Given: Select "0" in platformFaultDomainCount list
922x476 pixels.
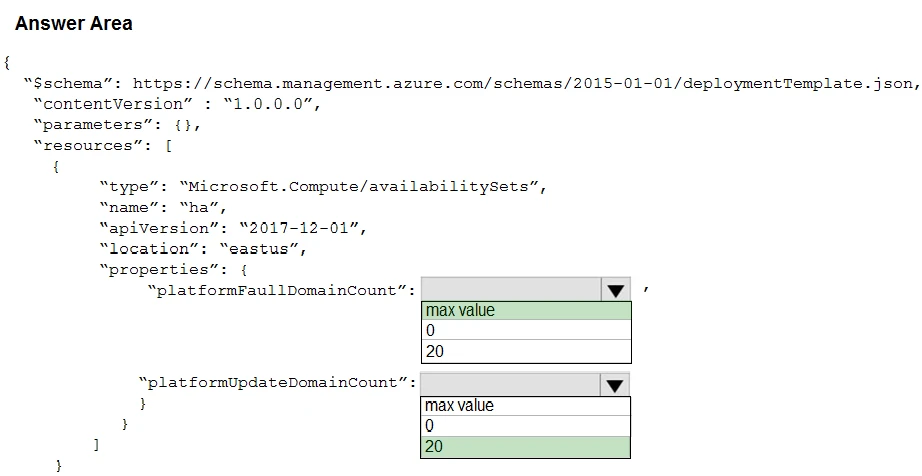Looking at the screenshot, I should coord(526,331).
